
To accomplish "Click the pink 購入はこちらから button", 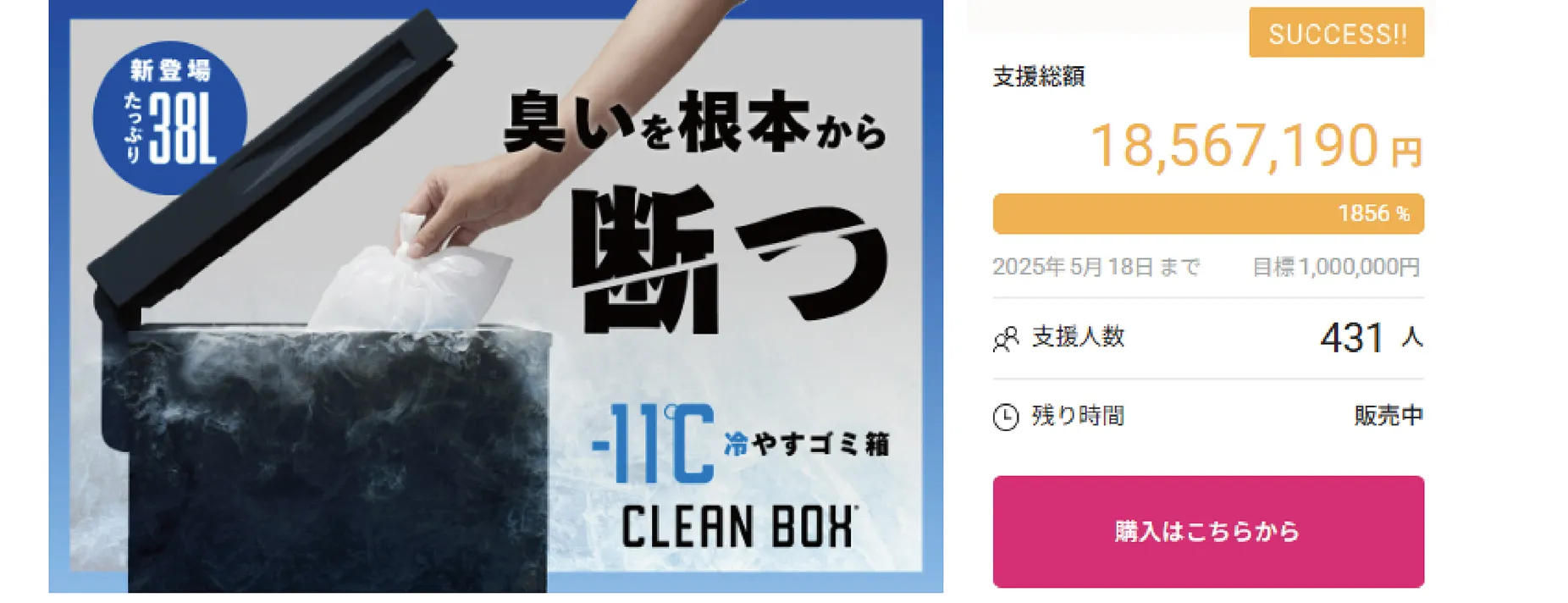I will tap(1207, 533).
